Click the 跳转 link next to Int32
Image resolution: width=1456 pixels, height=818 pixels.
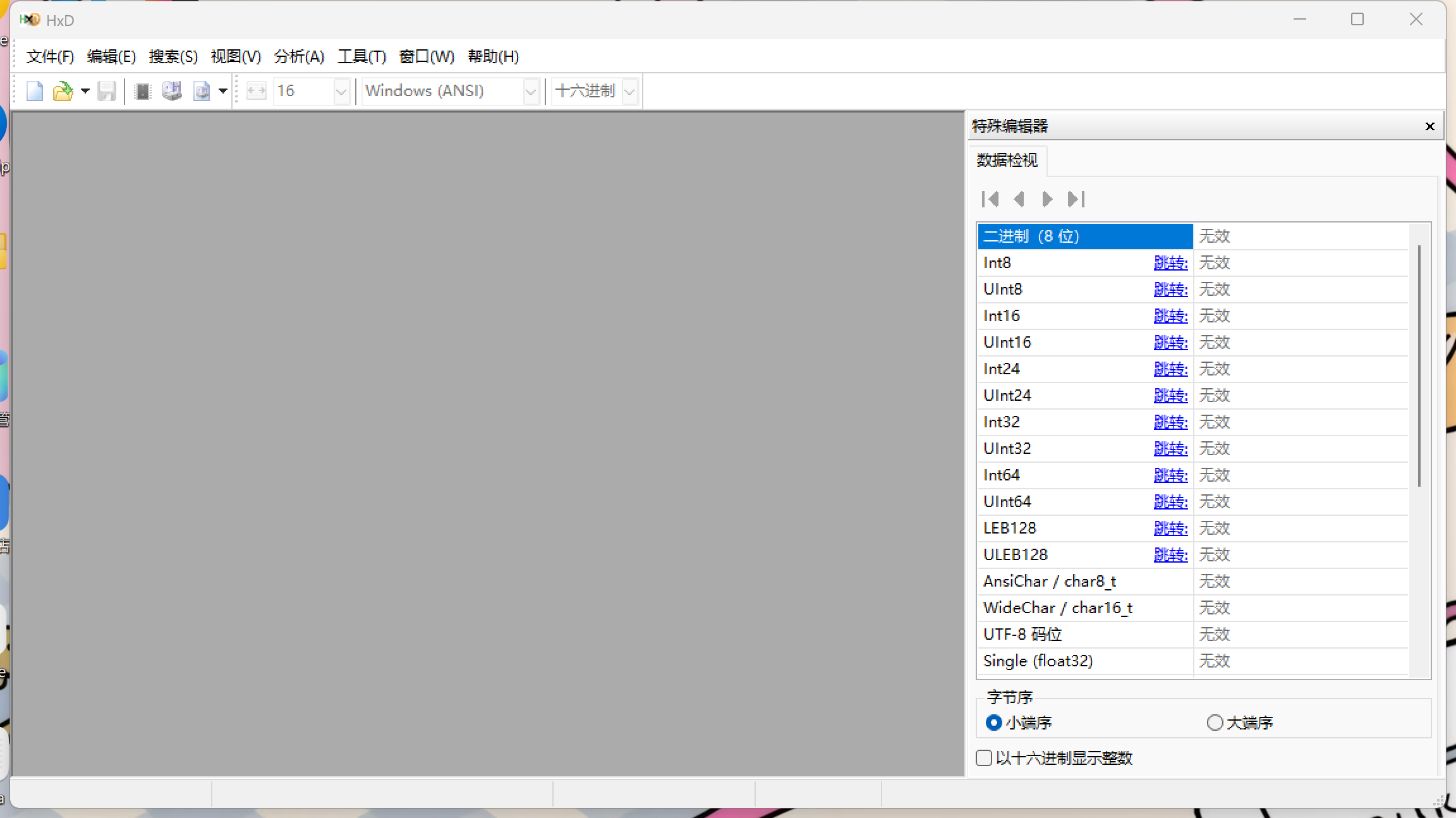click(x=1170, y=422)
